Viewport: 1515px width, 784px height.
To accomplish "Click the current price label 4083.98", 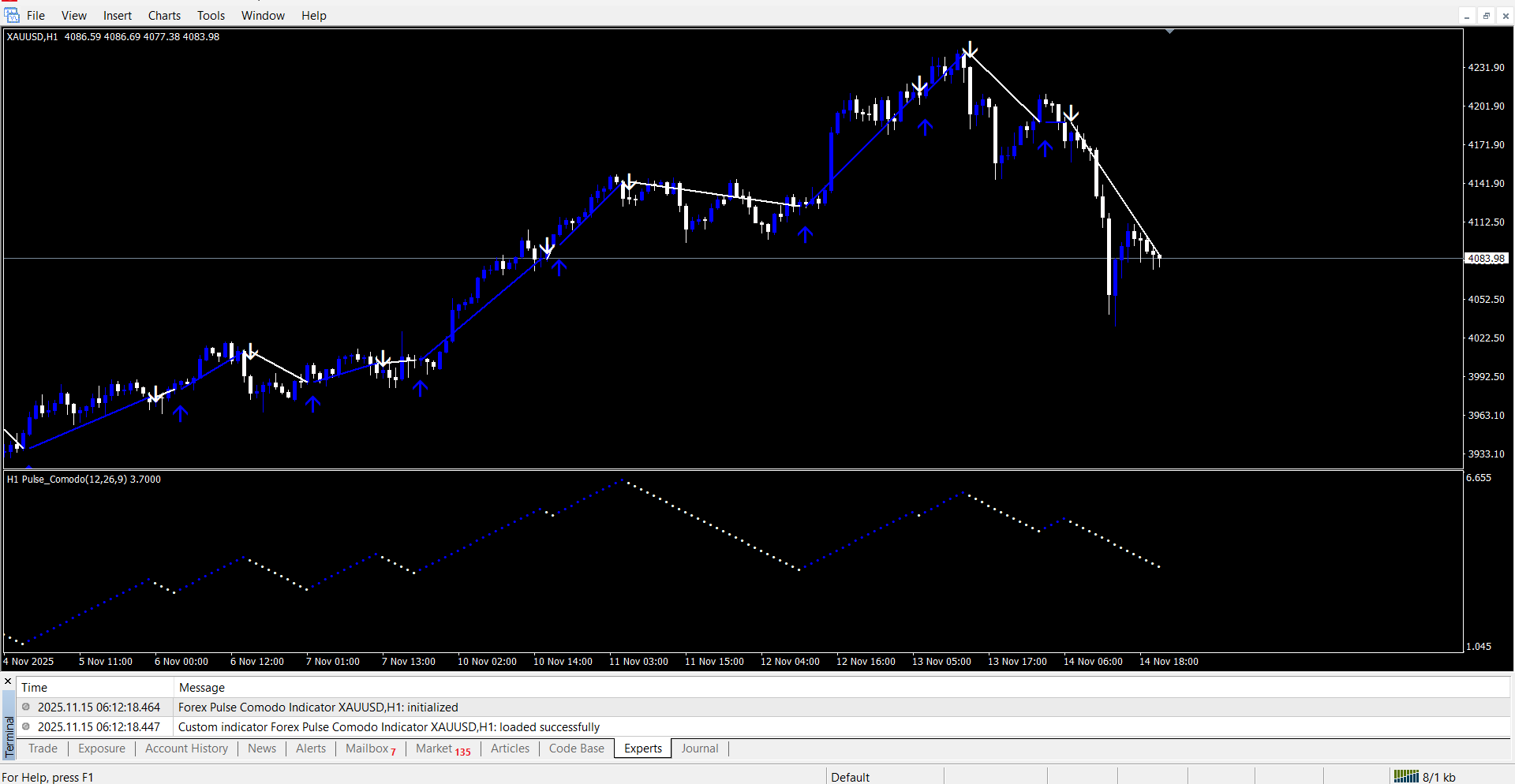I will coord(1487,259).
